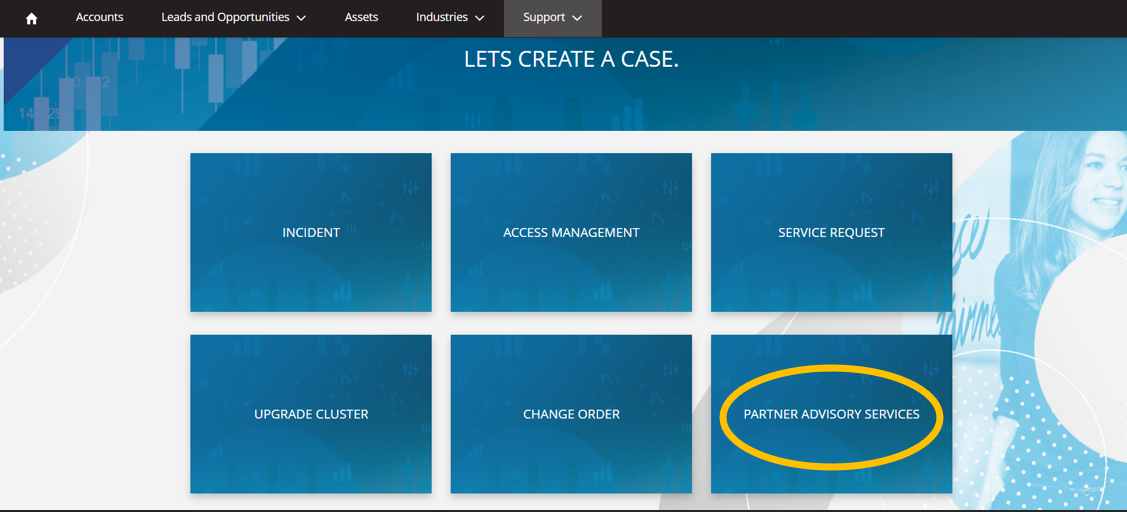Click the equalizer icon on Incident tile

pyautogui.click(x=410, y=188)
